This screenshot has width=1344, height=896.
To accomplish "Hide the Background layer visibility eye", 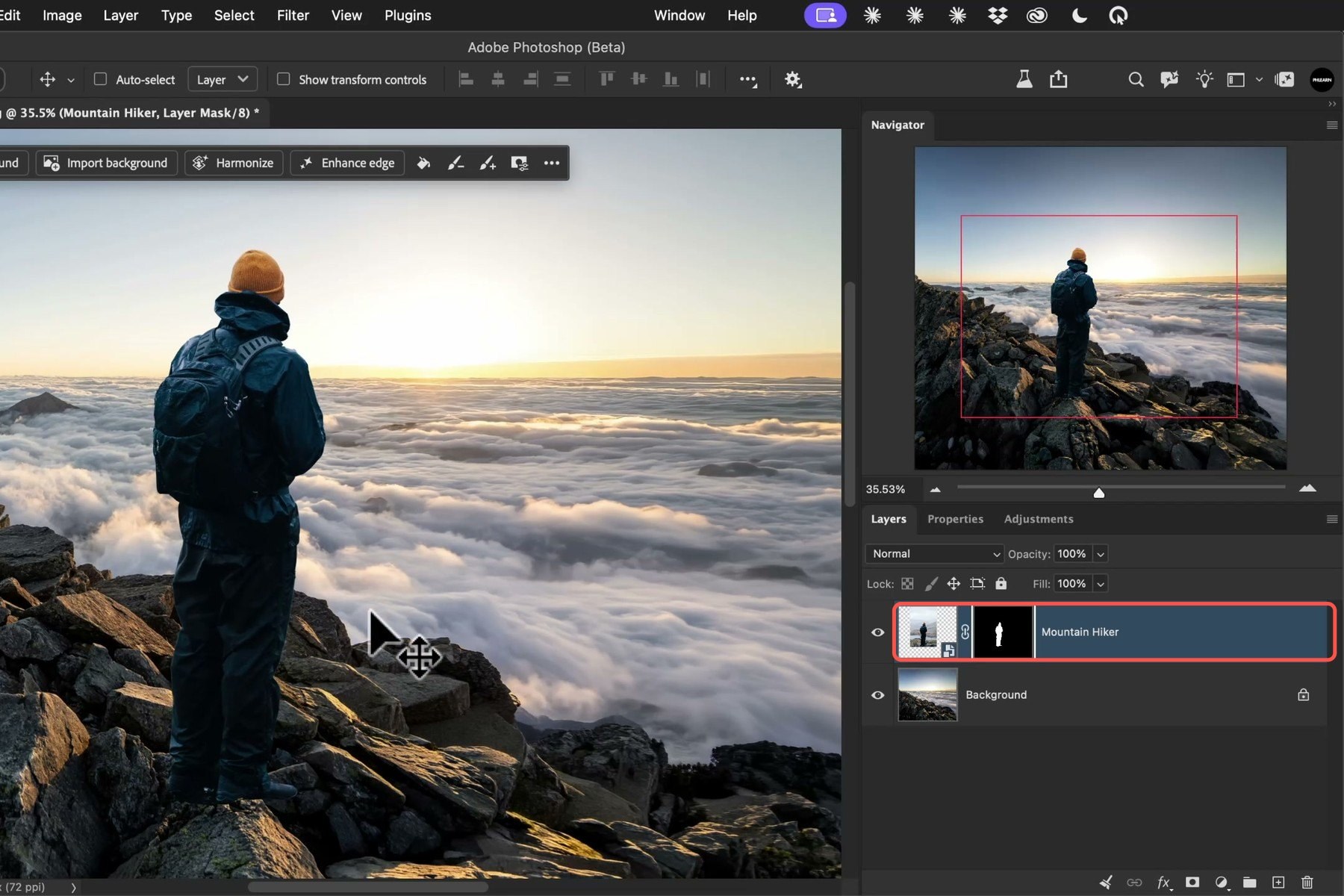I will point(878,695).
